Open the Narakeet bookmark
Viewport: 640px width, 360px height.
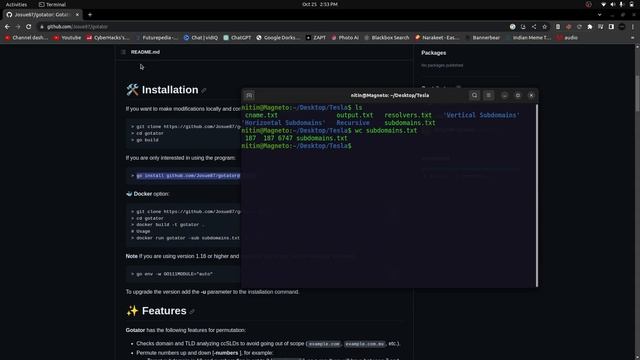point(437,38)
